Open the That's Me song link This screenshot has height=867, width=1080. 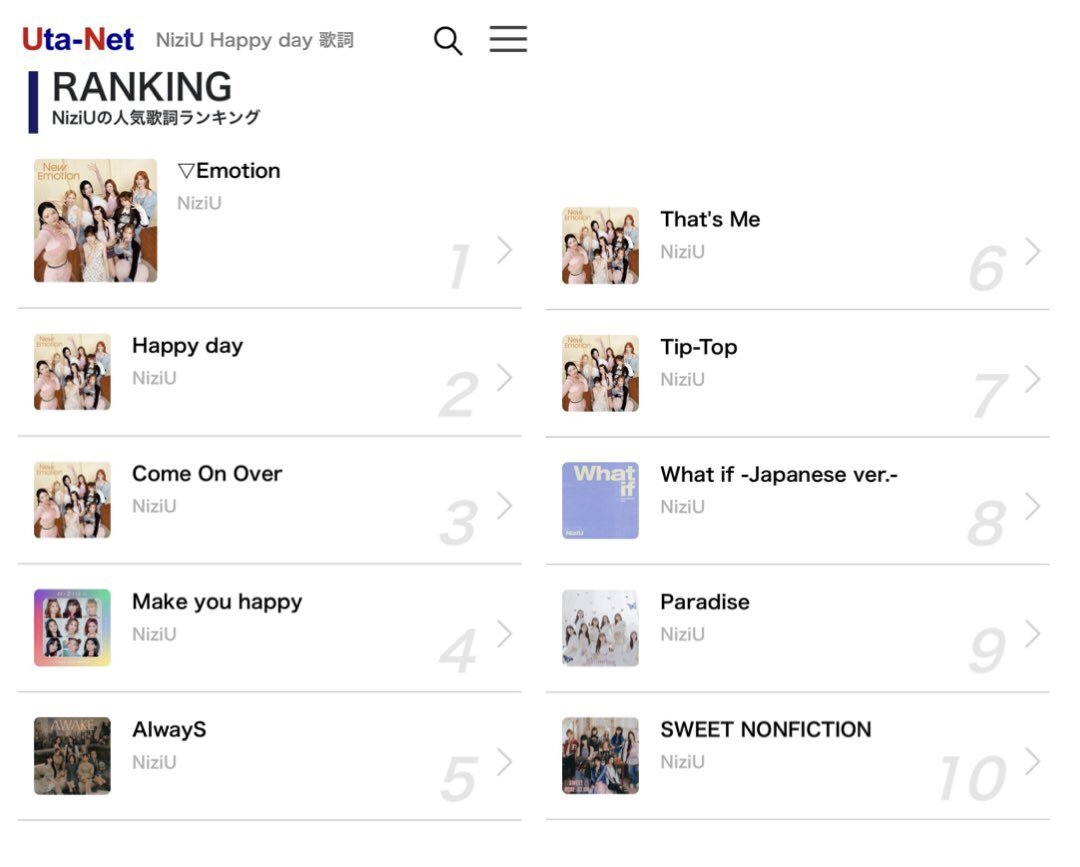tap(710, 220)
